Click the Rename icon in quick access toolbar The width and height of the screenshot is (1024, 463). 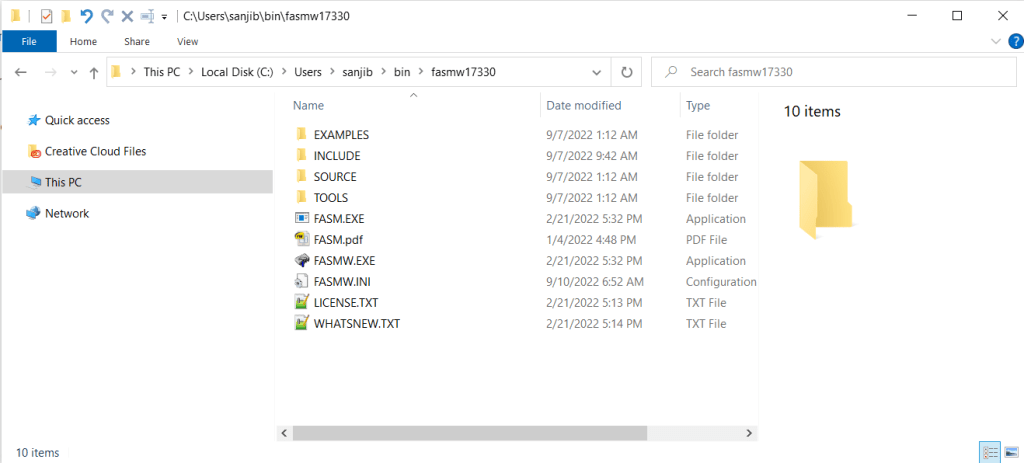[x=147, y=16]
